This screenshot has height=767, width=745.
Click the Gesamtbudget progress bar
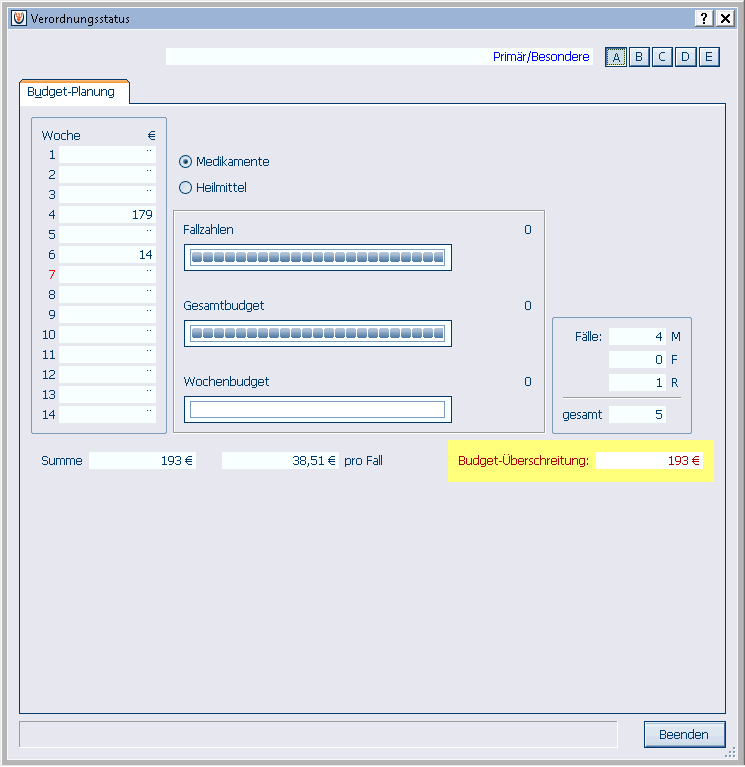point(318,334)
